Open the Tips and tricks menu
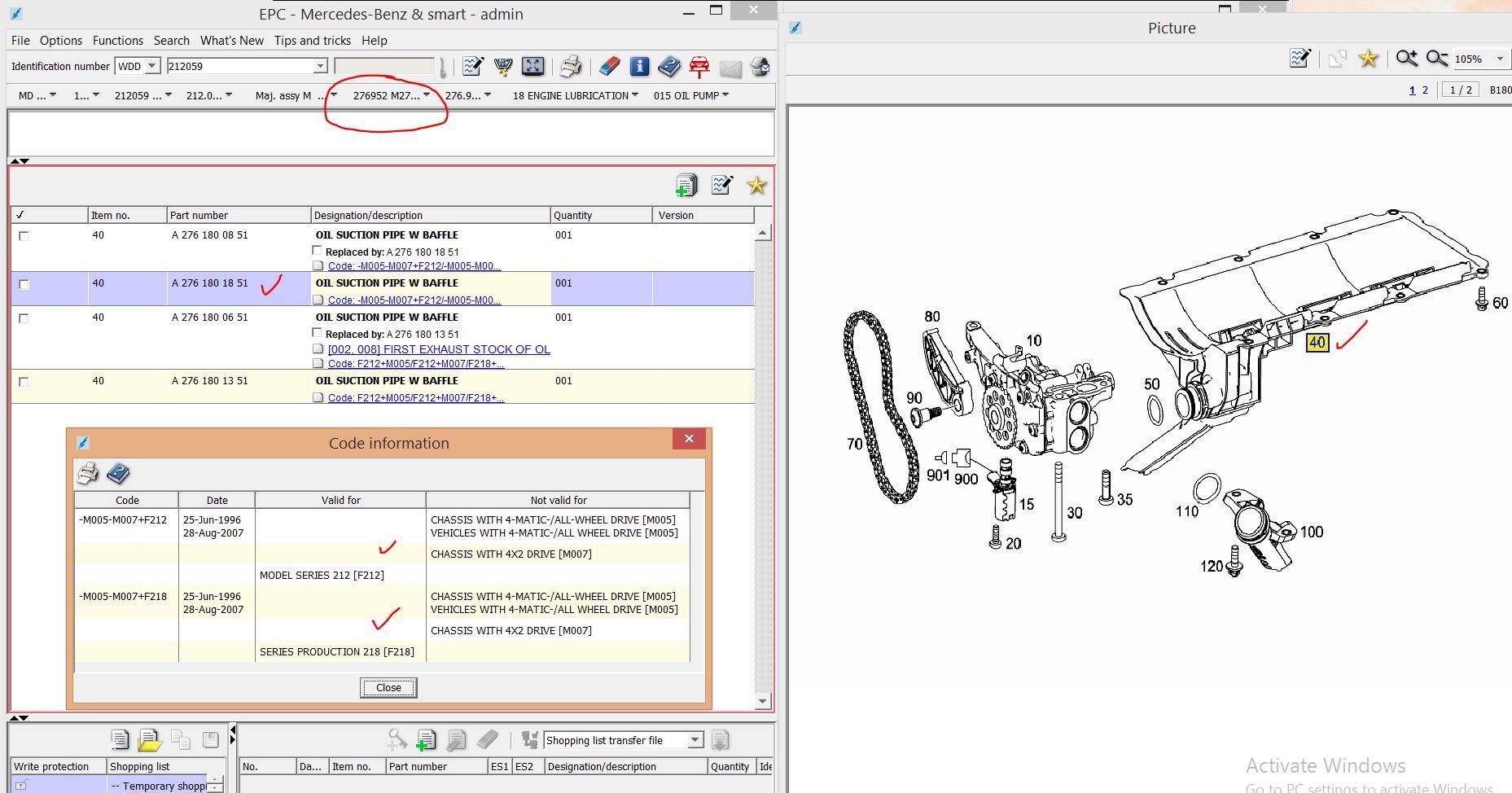This screenshot has width=1512, height=793. click(312, 40)
